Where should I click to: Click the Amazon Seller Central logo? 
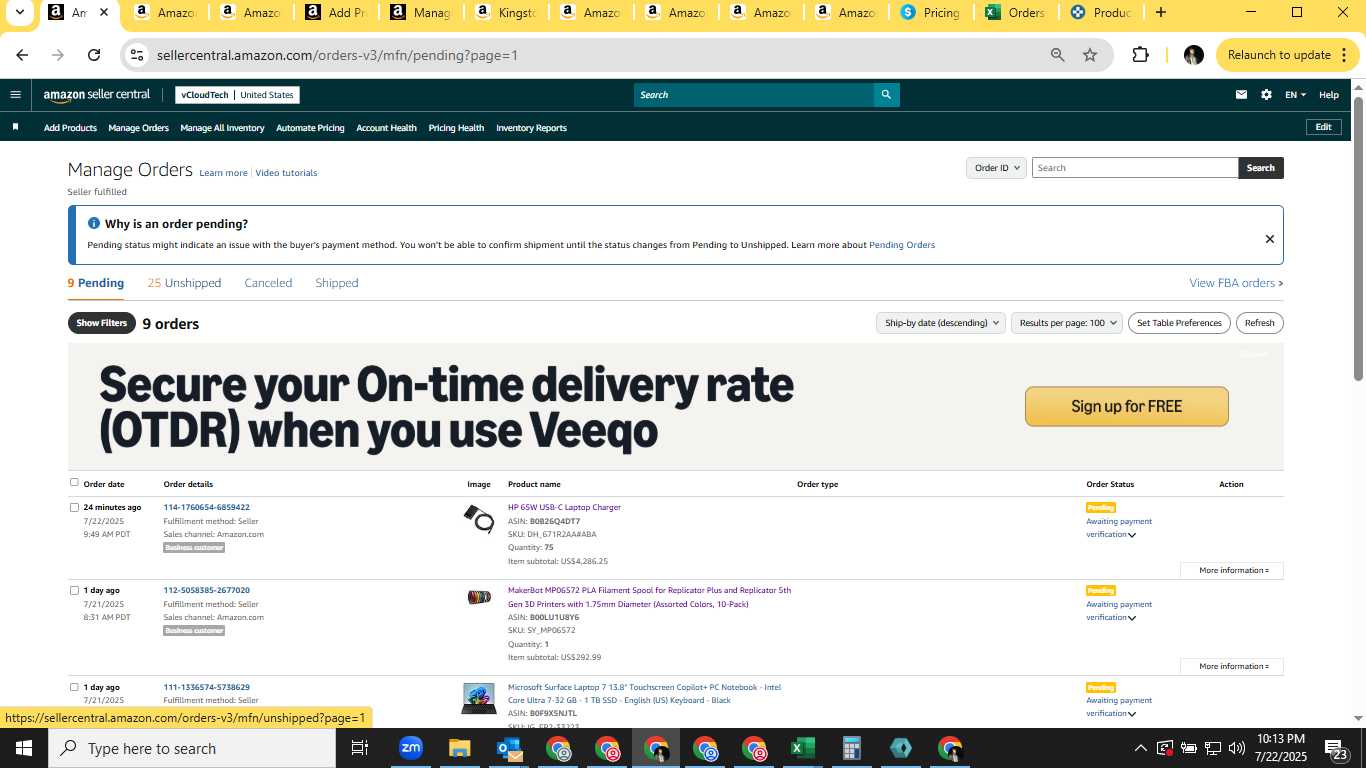96,95
